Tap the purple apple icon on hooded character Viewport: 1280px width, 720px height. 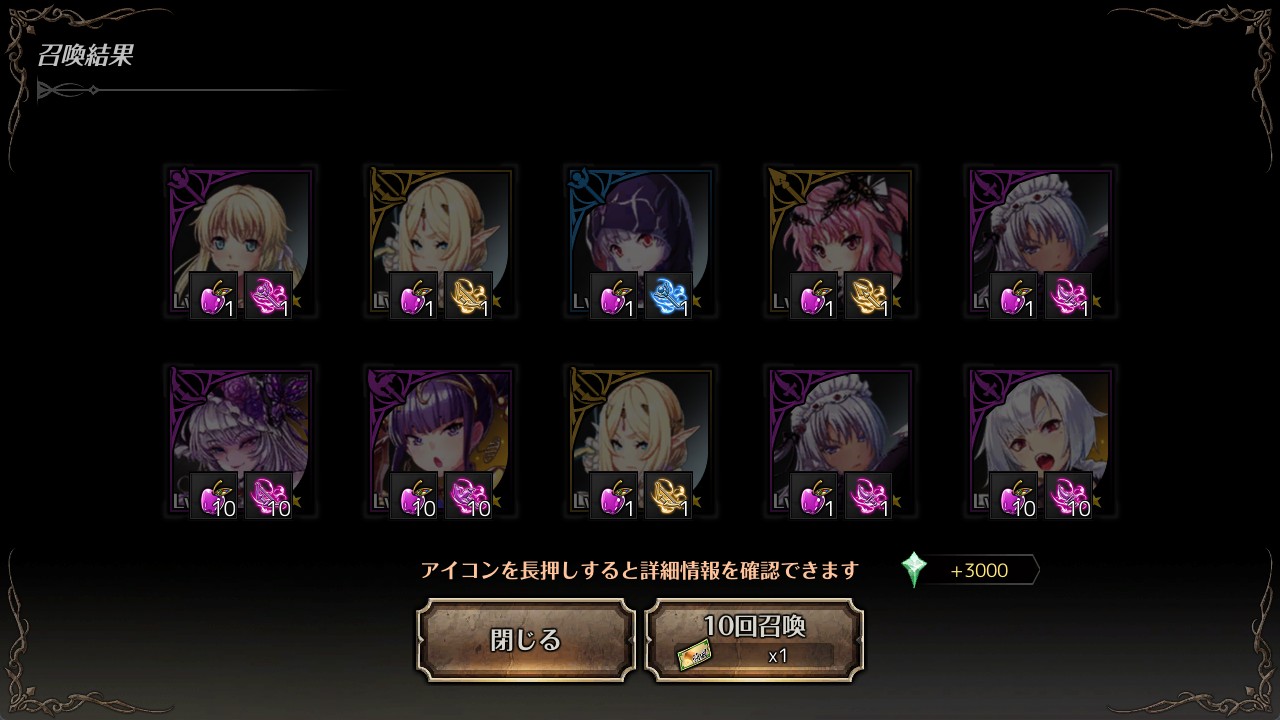point(614,296)
